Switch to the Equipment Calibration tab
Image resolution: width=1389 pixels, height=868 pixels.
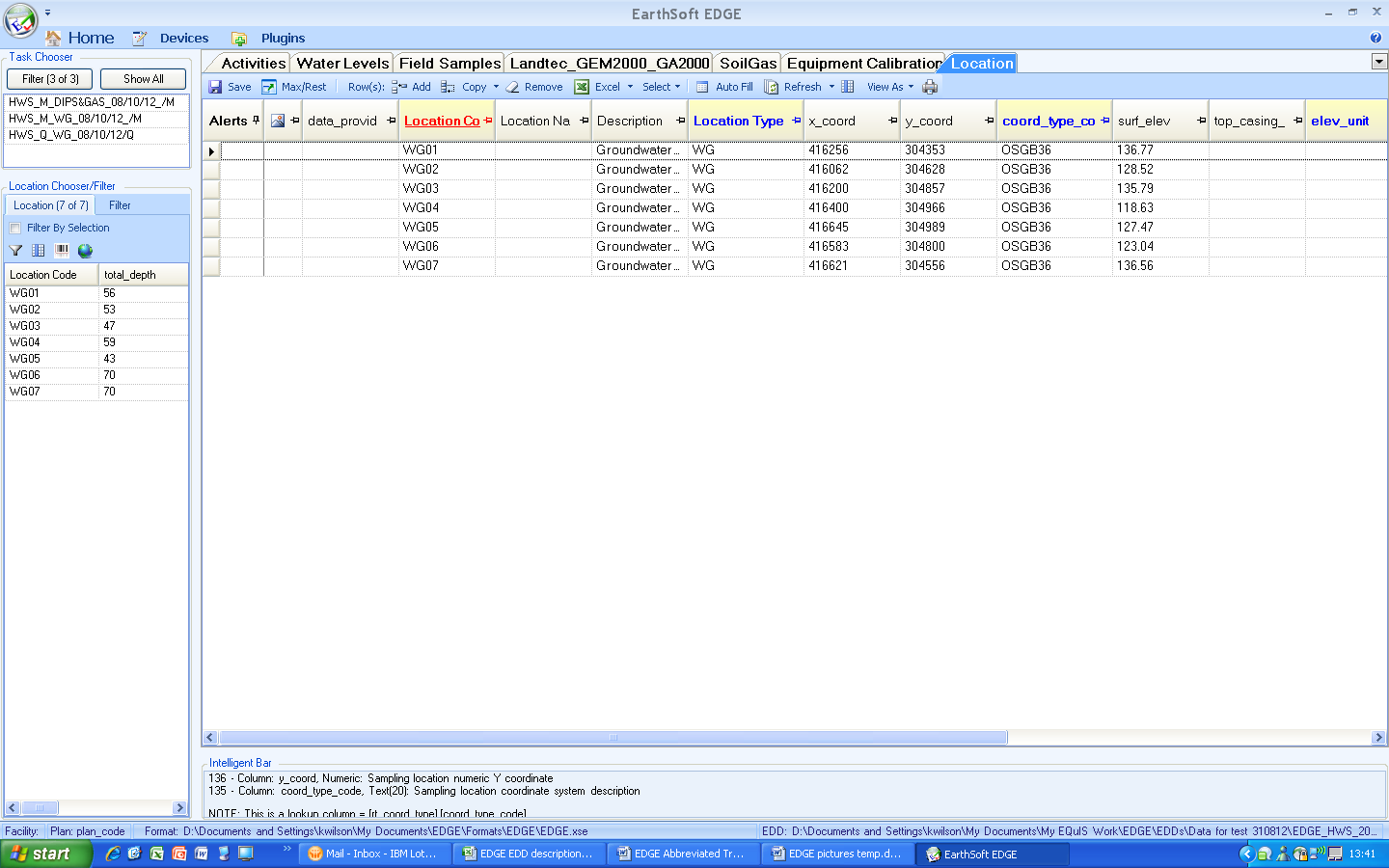click(864, 64)
